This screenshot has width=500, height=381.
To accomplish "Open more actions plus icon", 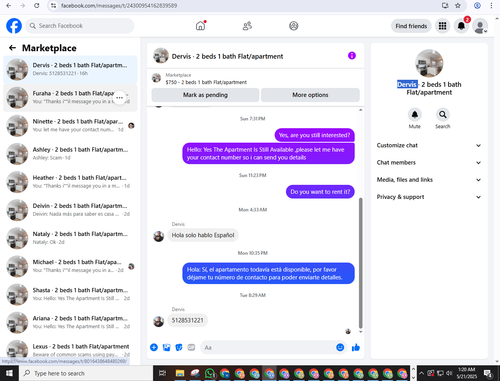I will (154, 347).
